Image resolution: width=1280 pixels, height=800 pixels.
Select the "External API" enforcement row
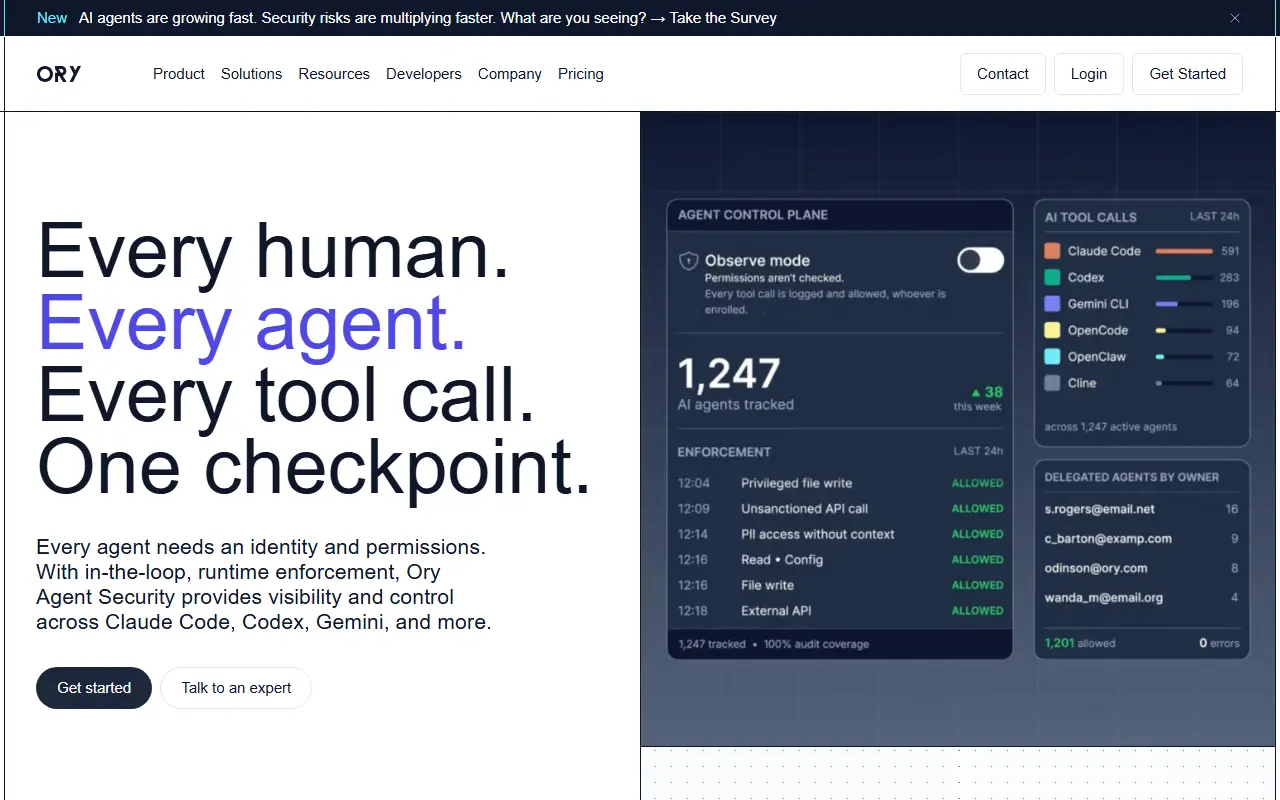pyautogui.click(x=840, y=611)
